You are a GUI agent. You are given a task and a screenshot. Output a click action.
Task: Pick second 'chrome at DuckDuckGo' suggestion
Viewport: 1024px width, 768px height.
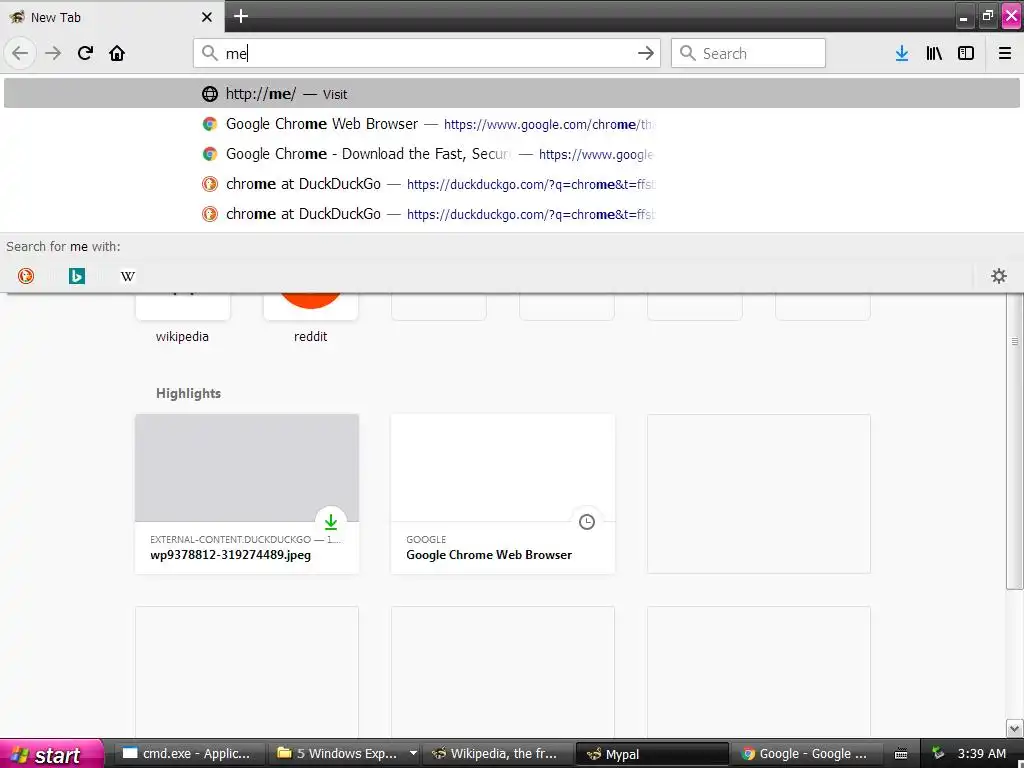511,214
